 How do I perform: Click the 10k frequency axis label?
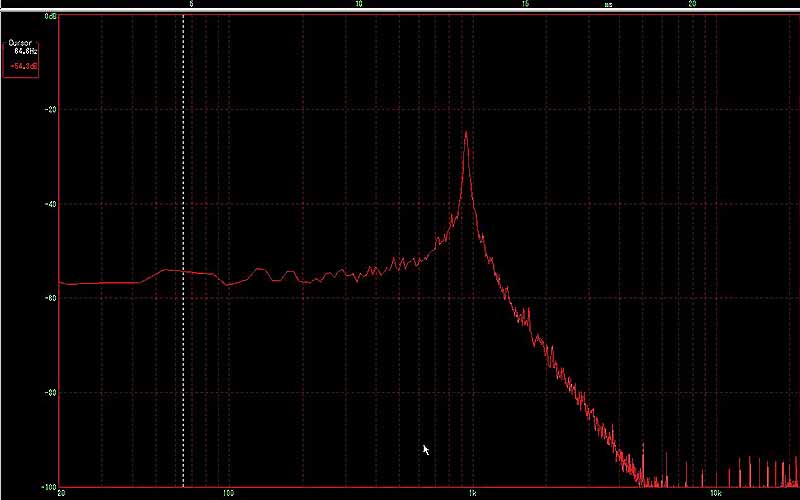(x=714, y=494)
